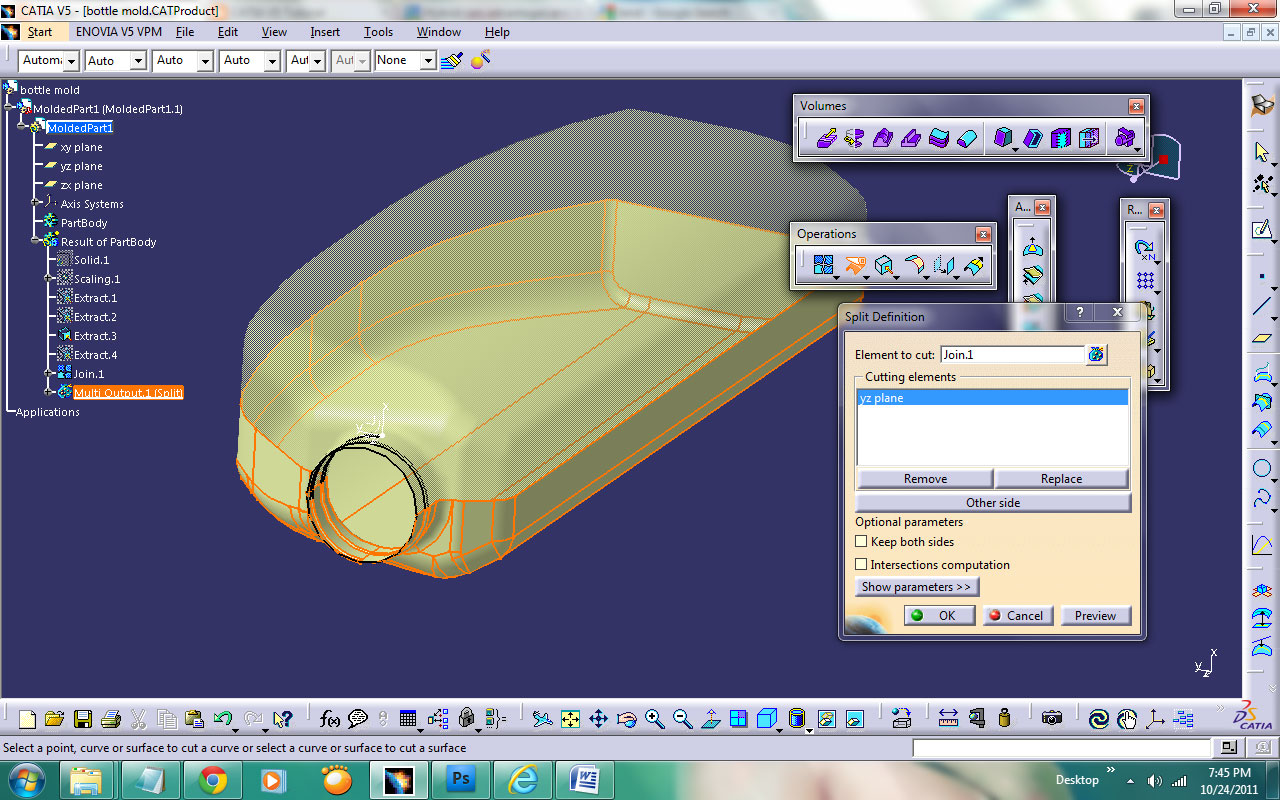Click the painter brush icon in top toolbar
The height and width of the screenshot is (800, 1280).
tap(451, 60)
